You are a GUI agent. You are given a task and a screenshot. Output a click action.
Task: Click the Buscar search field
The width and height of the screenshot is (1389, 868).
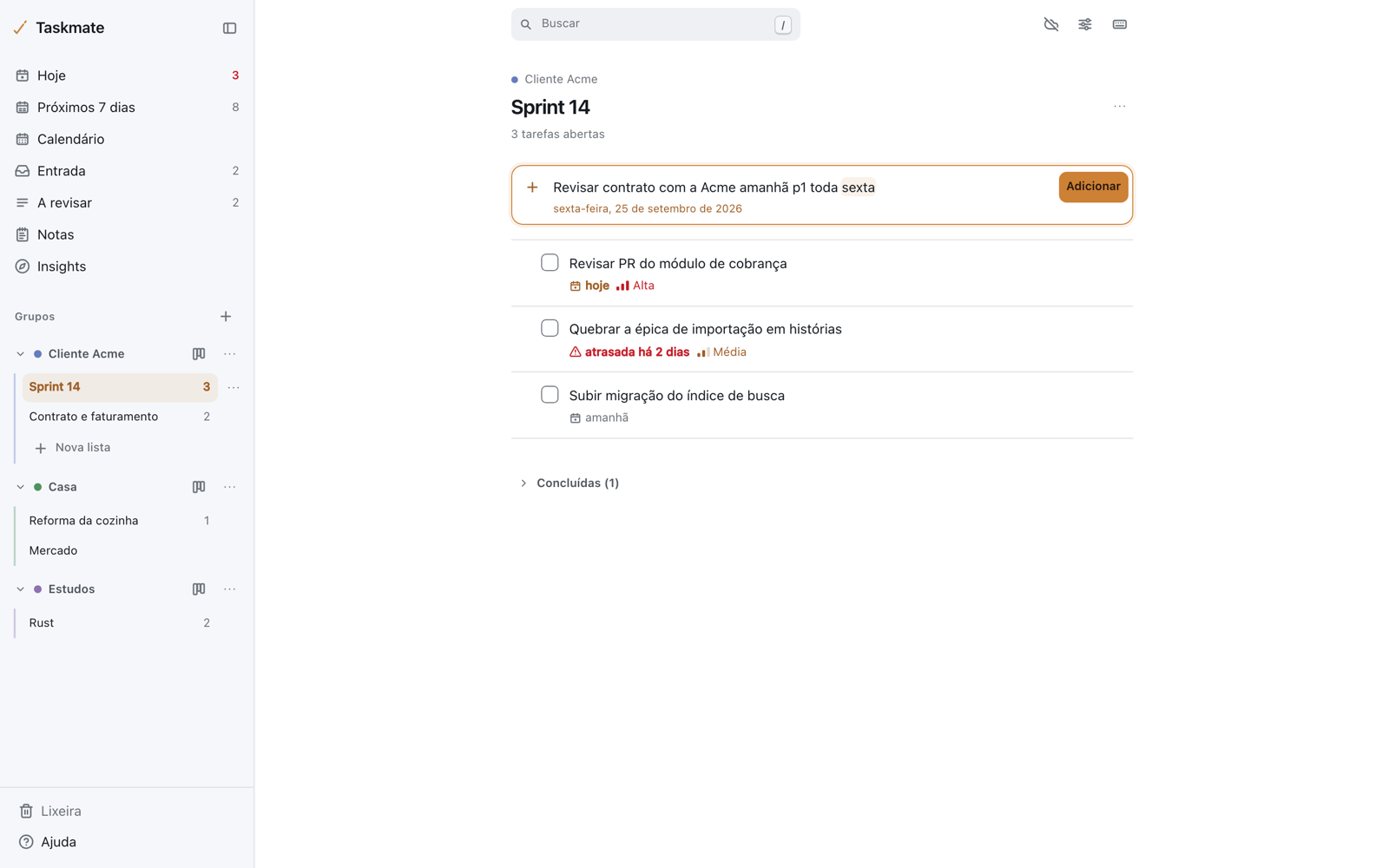(655, 24)
